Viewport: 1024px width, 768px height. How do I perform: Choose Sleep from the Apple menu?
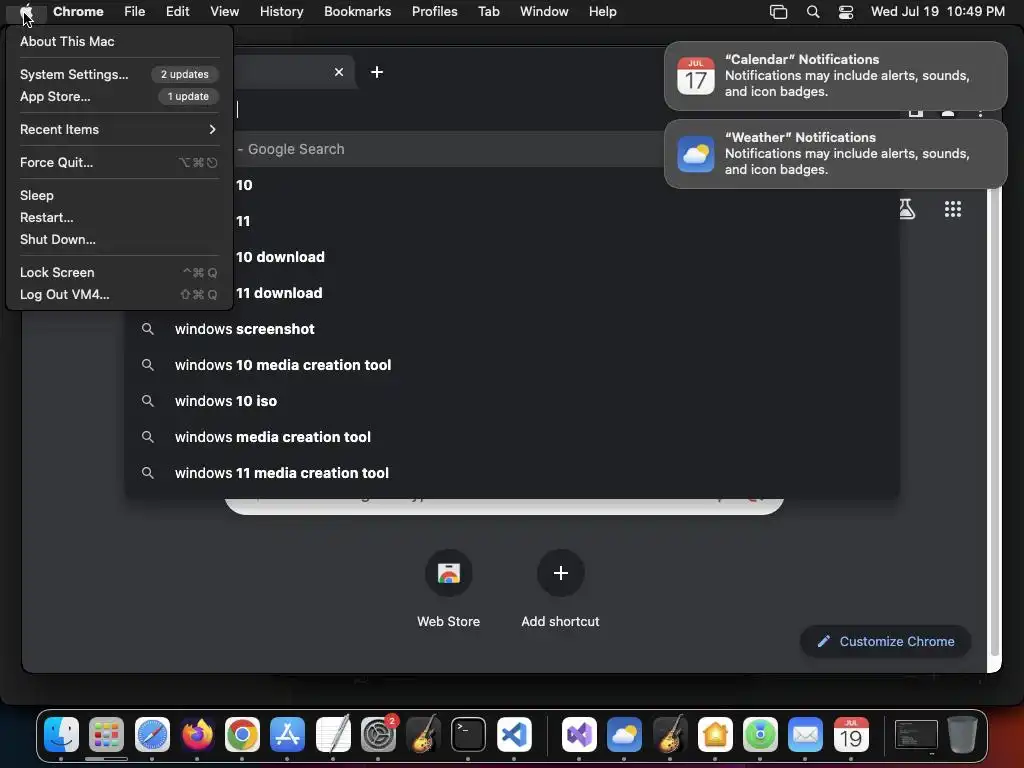pyautogui.click(x=119, y=195)
